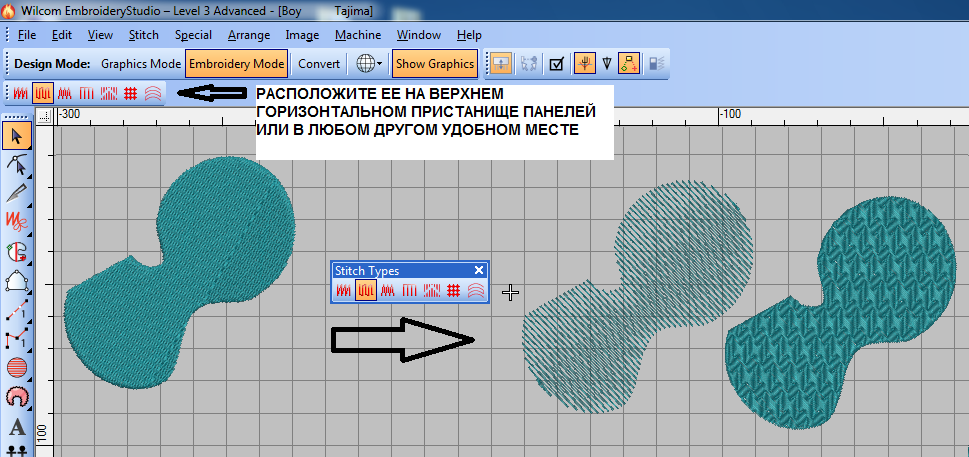The height and width of the screenshot is (457, 969).
Task: Close the floating Stitch Types panel
Action: click(x=478, y=270)
